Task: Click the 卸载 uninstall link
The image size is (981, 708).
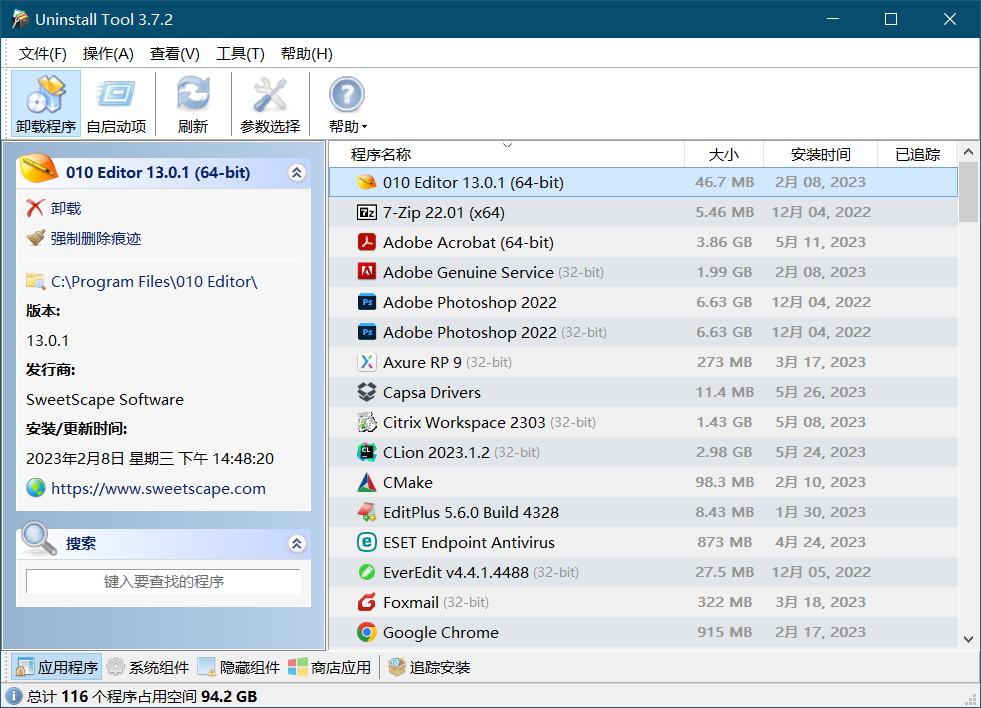Action: (x=66, y=208)
